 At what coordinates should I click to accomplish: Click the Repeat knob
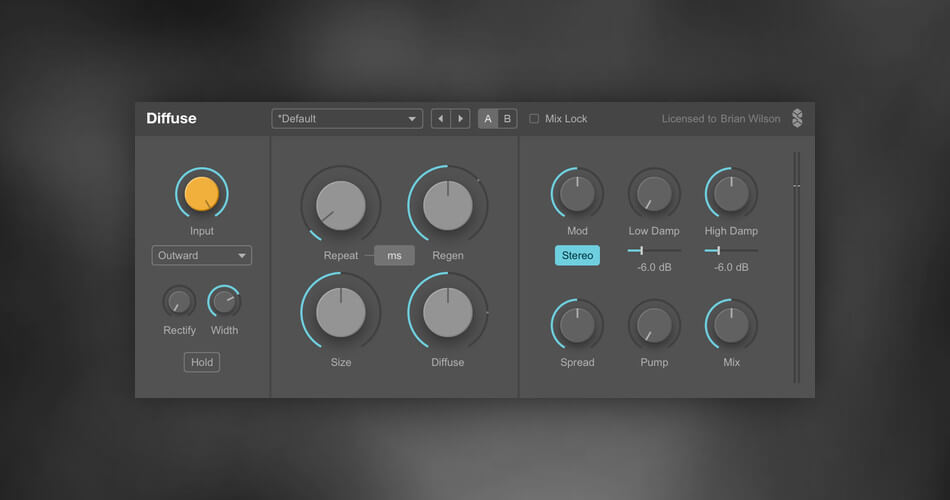point(340,205)
